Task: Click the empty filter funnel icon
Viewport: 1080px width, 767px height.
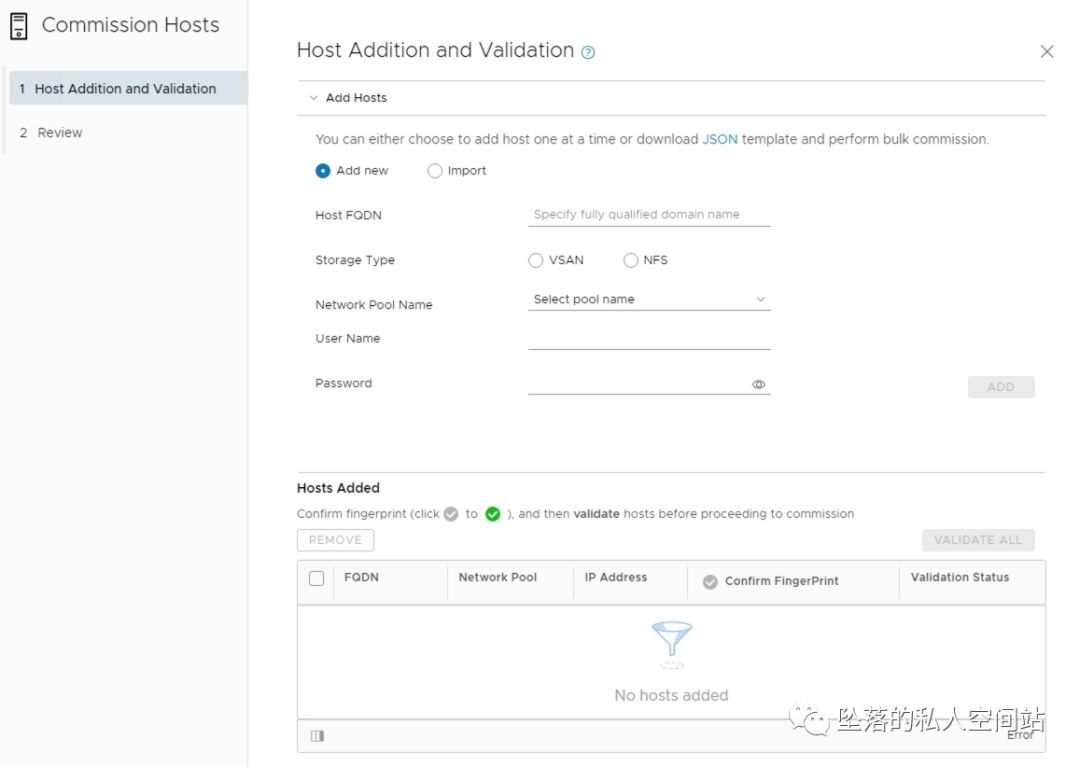Action: point(671,640)
